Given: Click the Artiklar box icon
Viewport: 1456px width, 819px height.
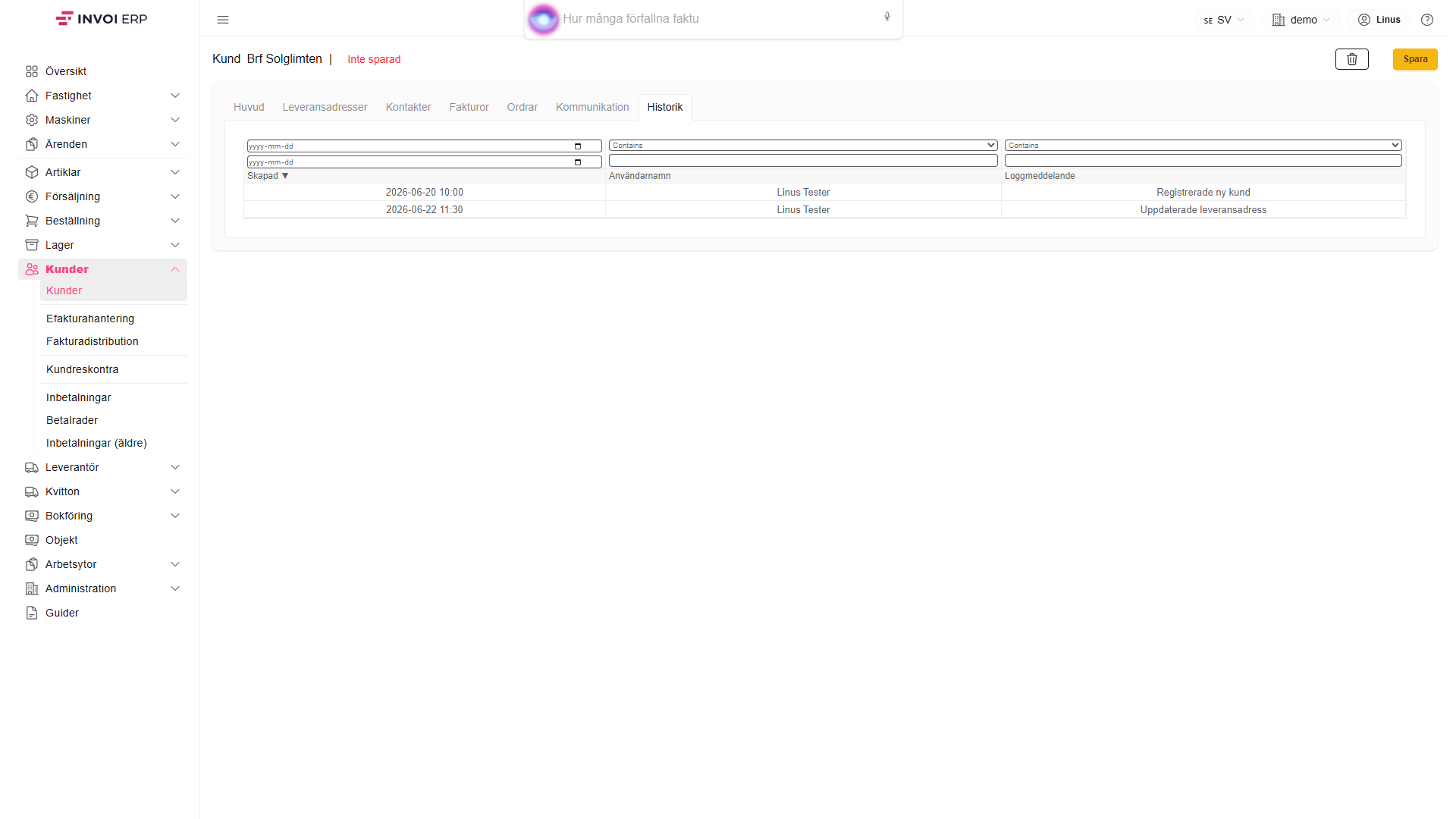Looking at the screenshot, I should 32,172.
